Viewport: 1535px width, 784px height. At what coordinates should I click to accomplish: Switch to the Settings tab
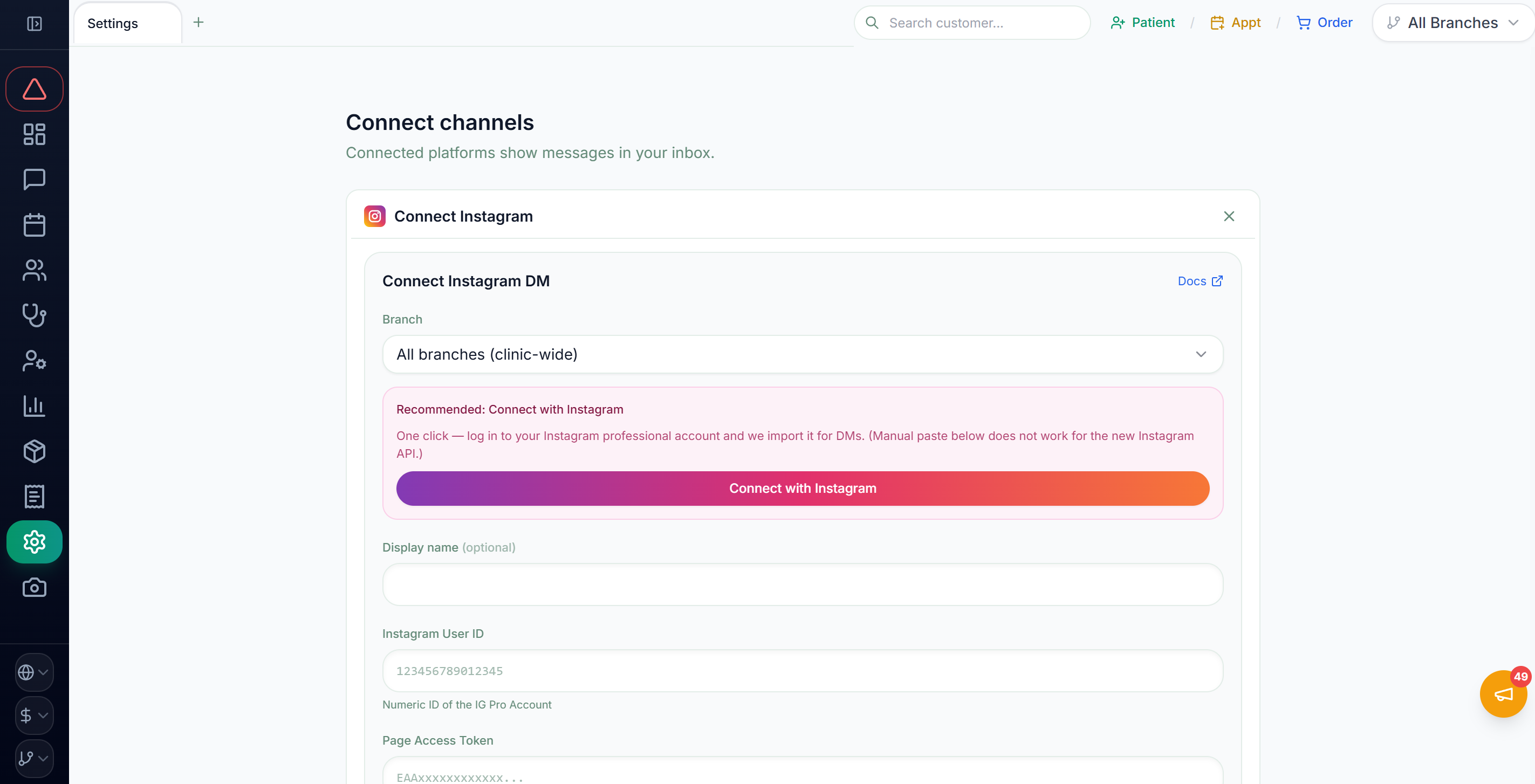coord(127,23)
